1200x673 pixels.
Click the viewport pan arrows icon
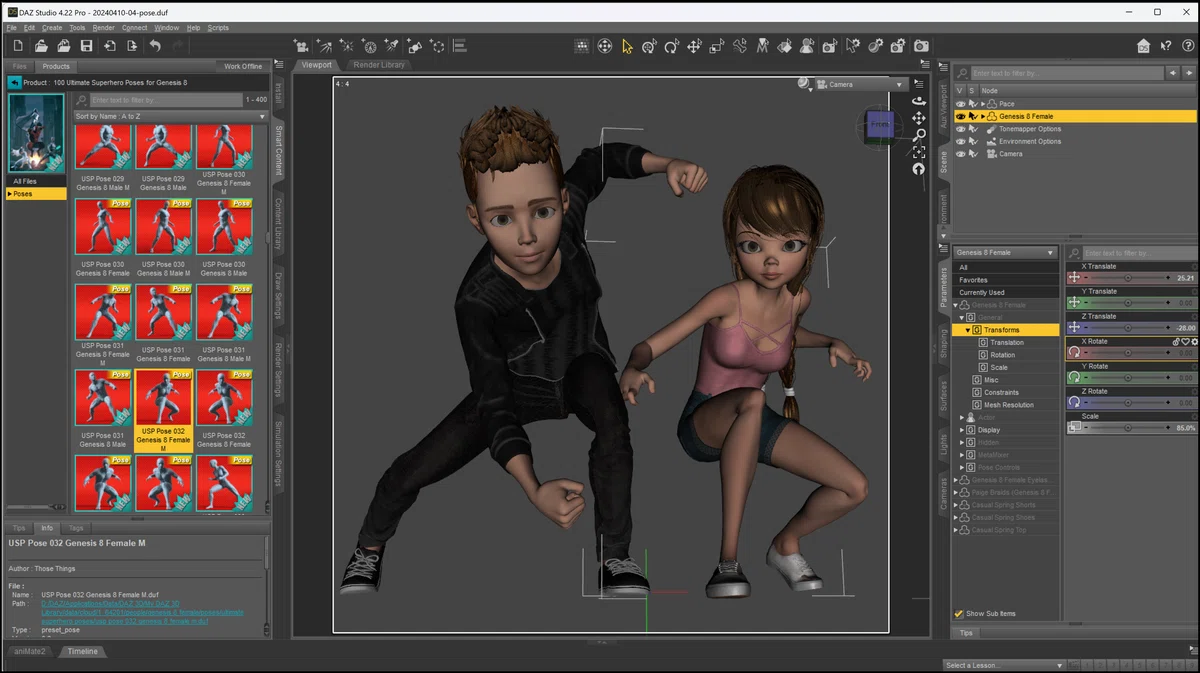click(x=918, y=118)
